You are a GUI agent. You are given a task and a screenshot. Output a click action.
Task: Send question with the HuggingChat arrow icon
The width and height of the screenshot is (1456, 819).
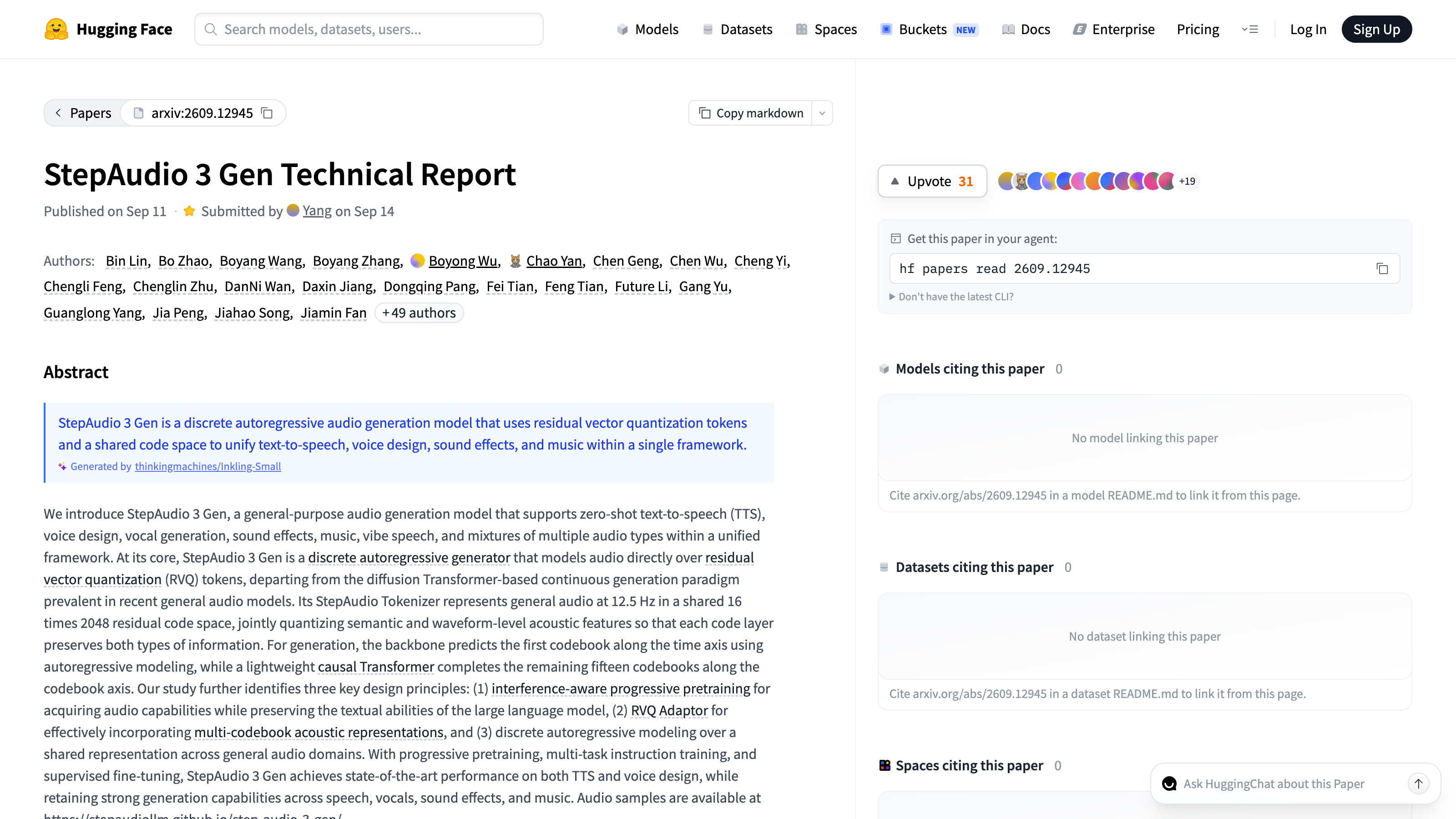[1418, 784]
